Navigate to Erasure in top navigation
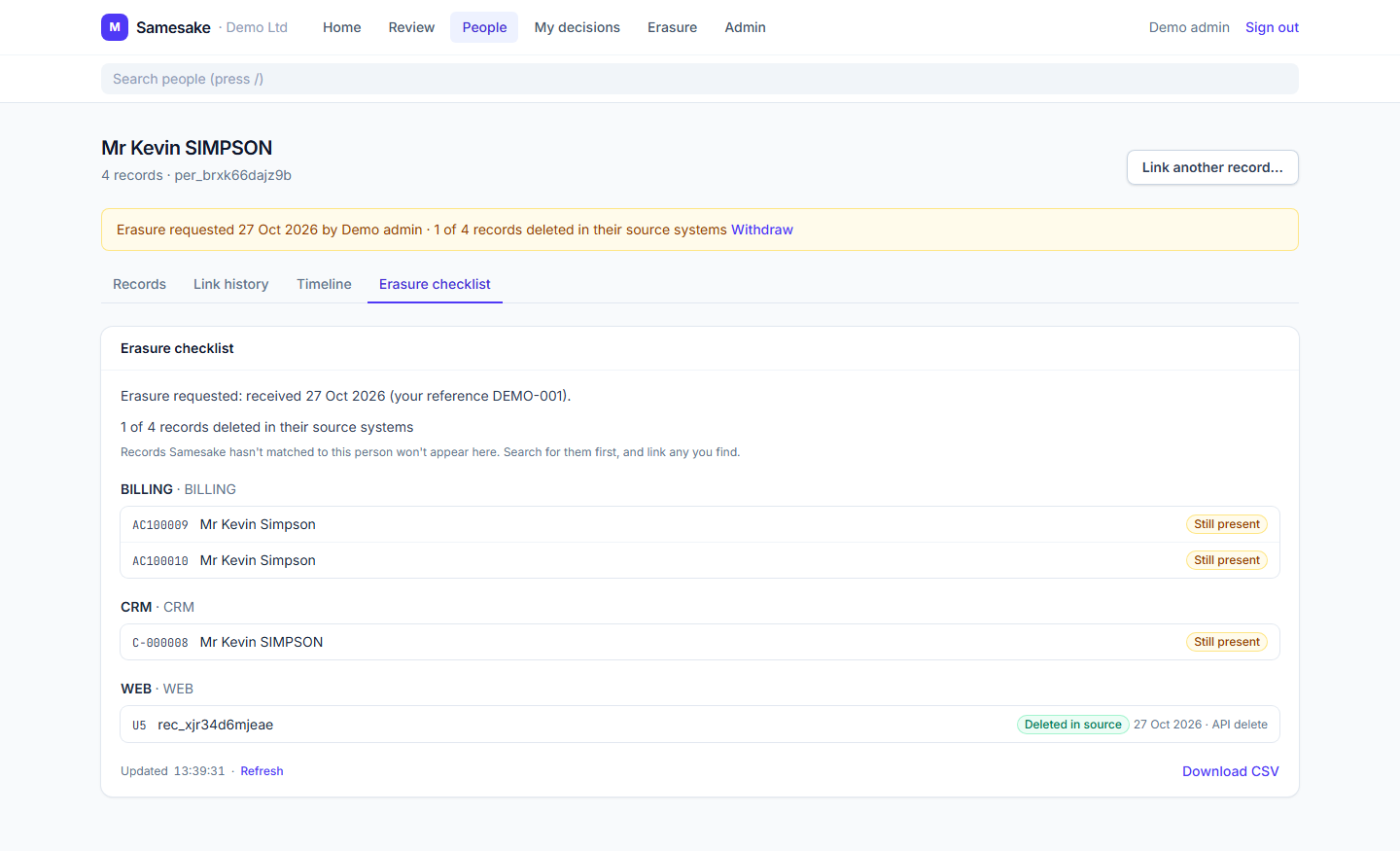This screenshot has width=1400, height=851. [673, 27]
